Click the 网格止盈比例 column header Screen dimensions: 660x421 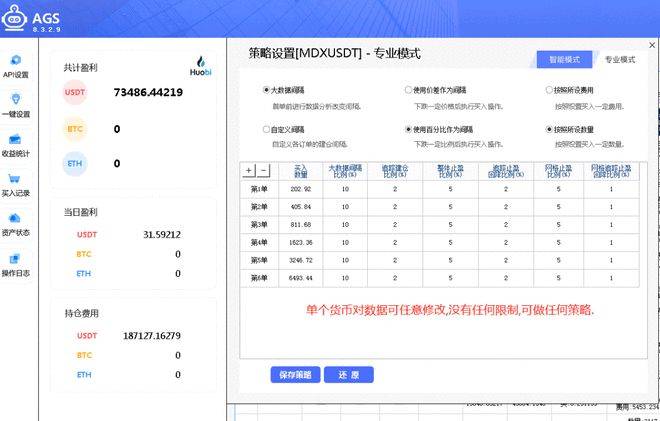559,171
